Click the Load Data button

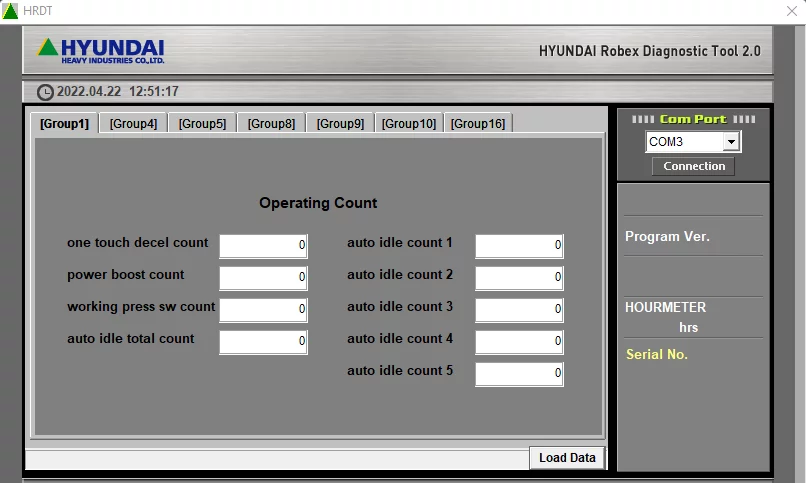pos(567,458)
